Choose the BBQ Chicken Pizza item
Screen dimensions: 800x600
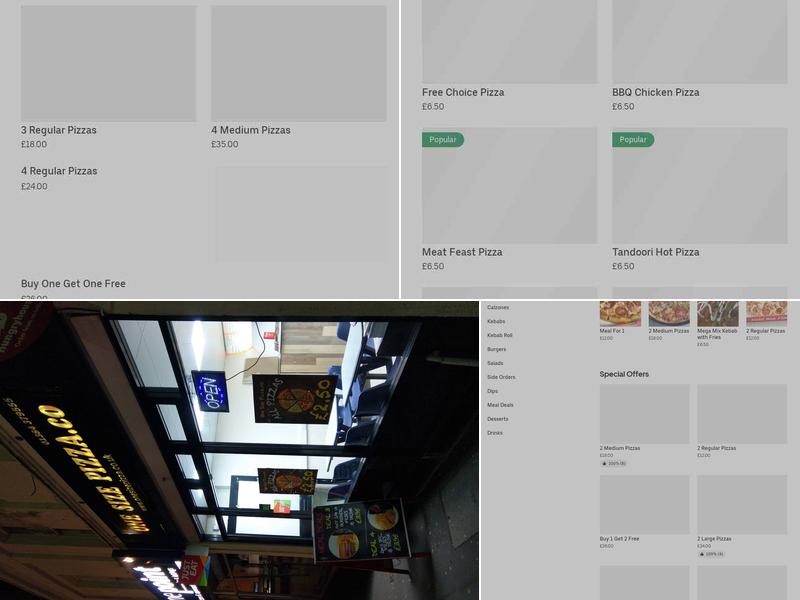pyautogui.click(x=699, y=42)
